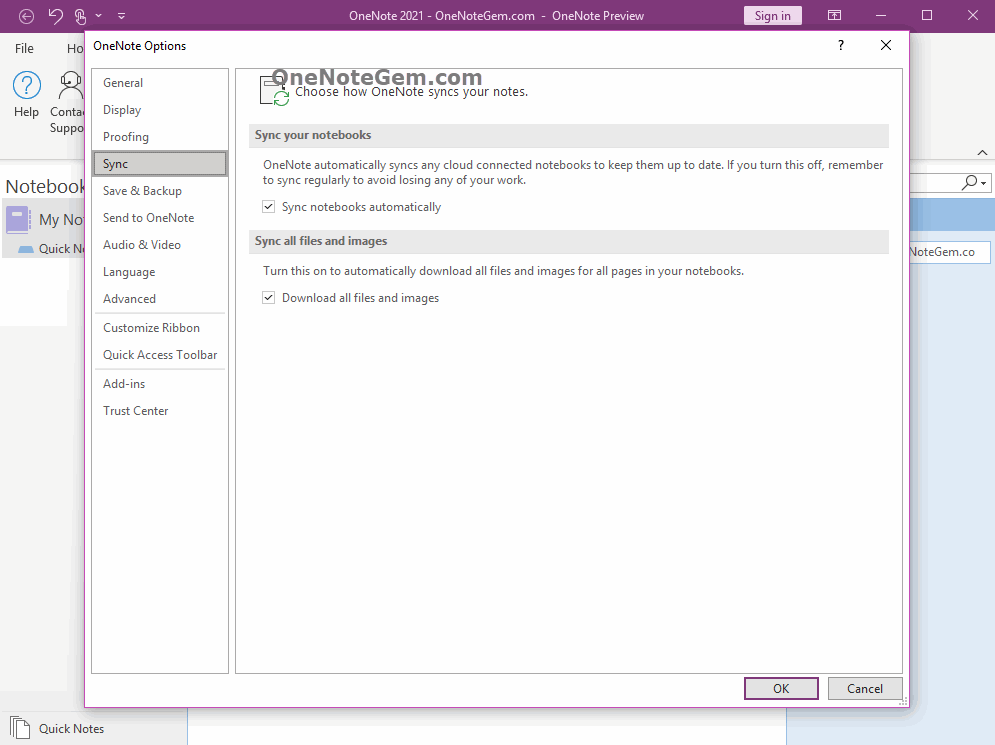Image resolution: width=995 pixels, height=745 pixels.
Task: Close the OneNote Options dialog
Action: pos(886,45)
